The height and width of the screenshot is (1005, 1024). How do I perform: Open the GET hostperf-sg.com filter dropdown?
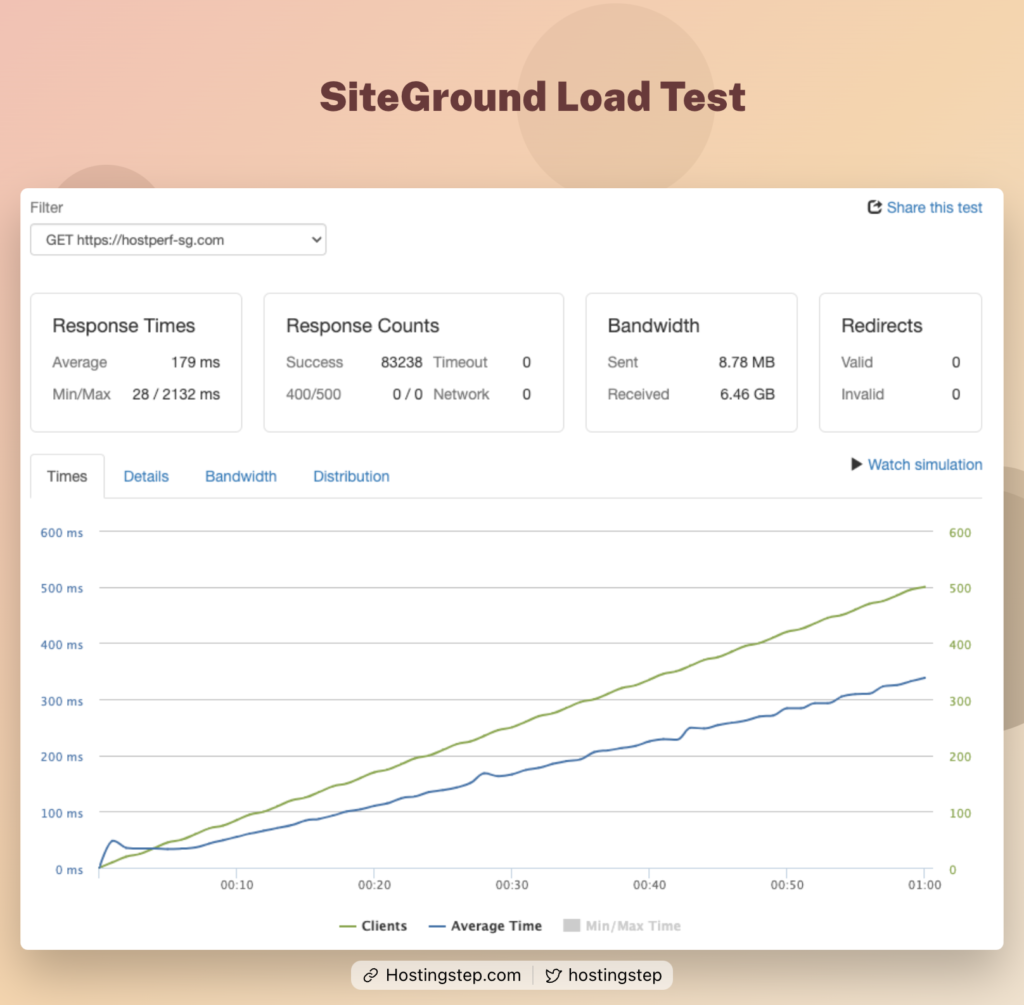point(178,240)
